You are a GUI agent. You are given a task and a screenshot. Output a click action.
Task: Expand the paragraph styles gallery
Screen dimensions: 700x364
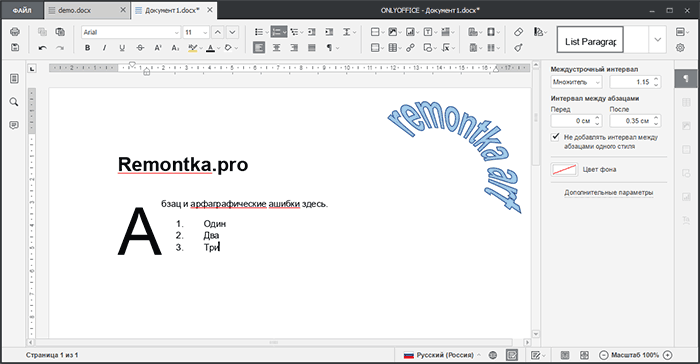pyautogui.click(x=658, y=40)
